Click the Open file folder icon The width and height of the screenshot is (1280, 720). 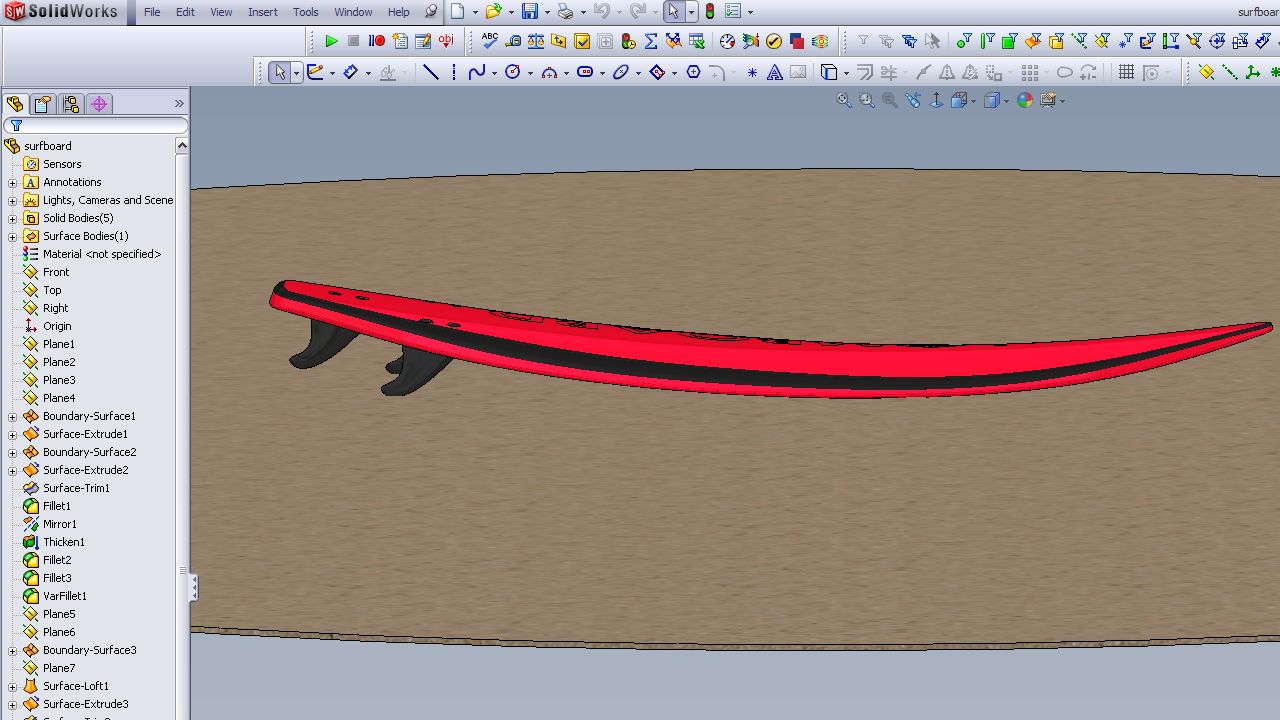click(493, 12)
